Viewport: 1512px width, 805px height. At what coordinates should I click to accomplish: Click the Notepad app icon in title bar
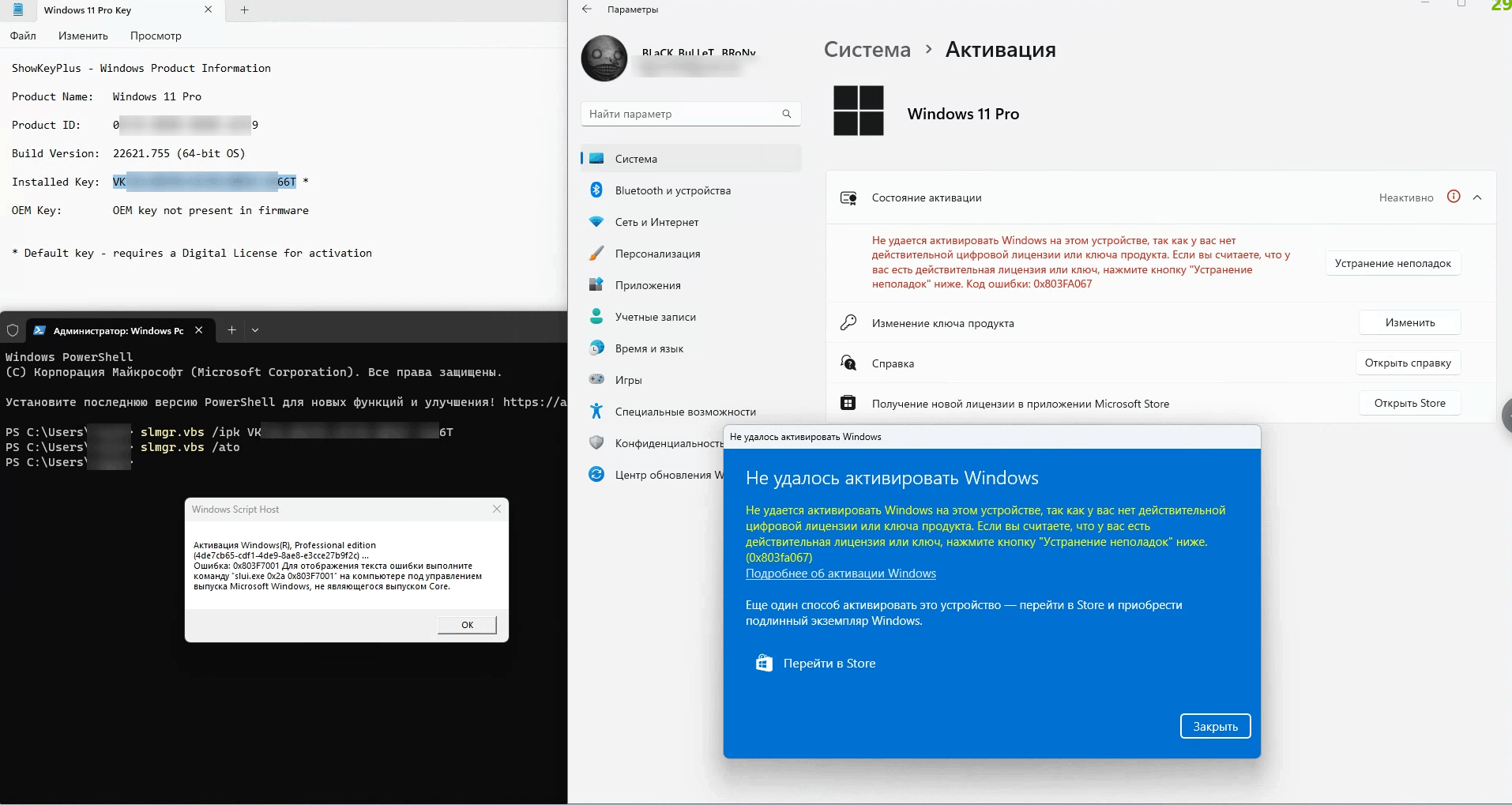[17, 9]
